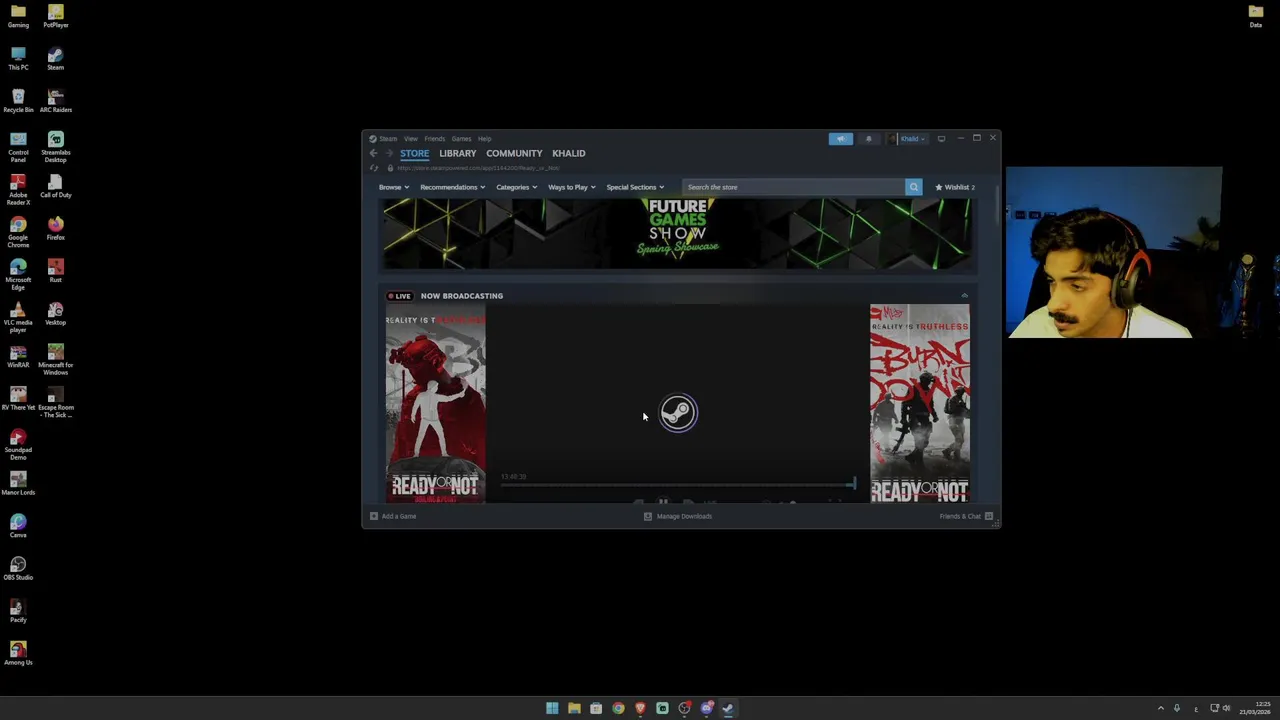The width and height of the screenshot is (1280, 720).
Task: Open the Steam notifications bell
Action: [868, 139]
